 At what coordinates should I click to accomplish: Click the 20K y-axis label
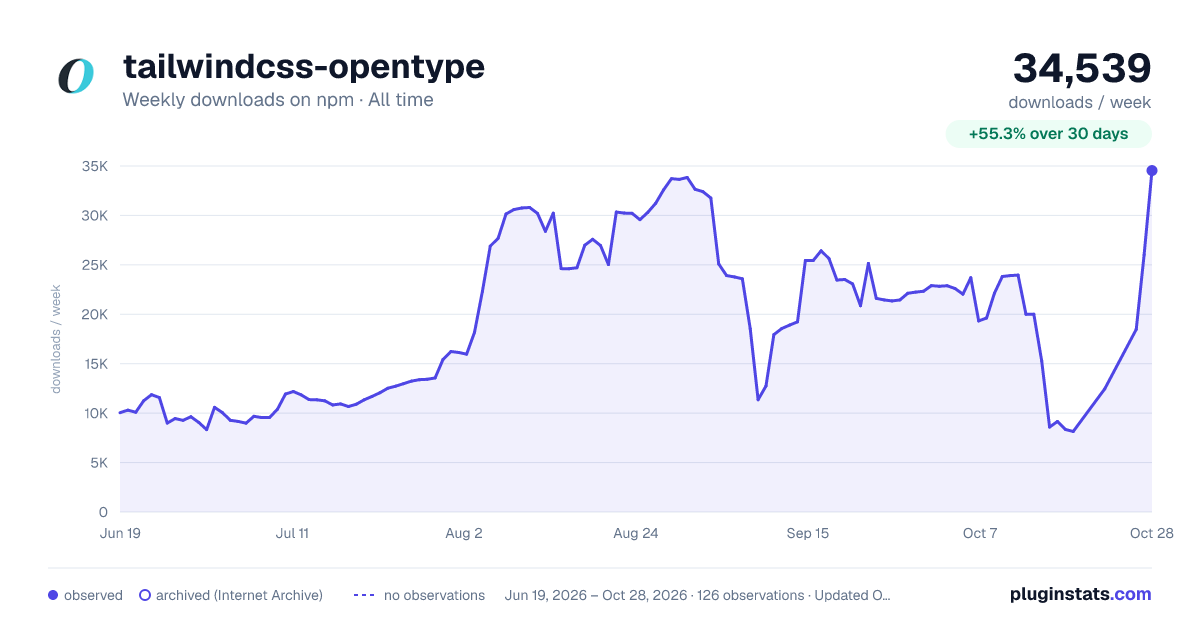coord(94,314)
